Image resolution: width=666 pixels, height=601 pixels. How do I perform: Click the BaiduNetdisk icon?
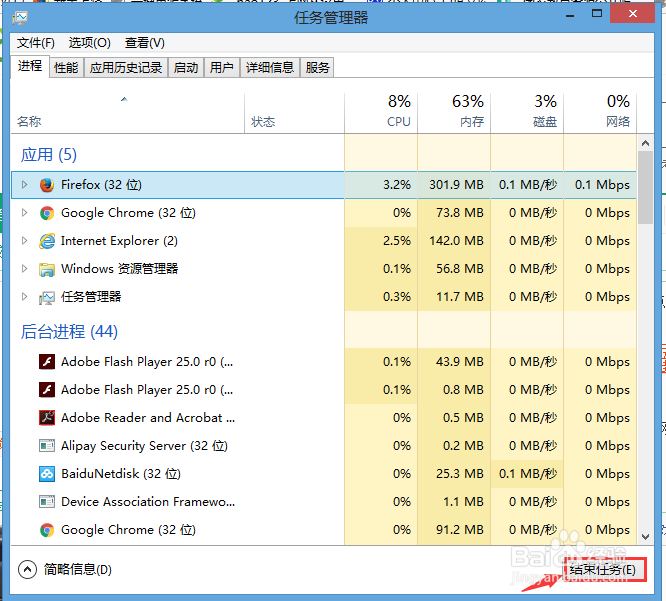pyautogui.click(x=47, y=474)
